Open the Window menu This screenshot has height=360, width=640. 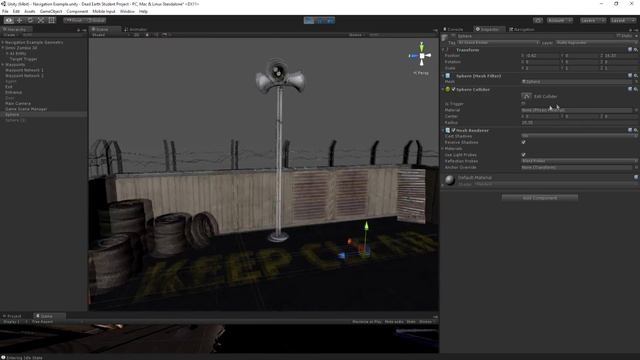click(127, 11)
